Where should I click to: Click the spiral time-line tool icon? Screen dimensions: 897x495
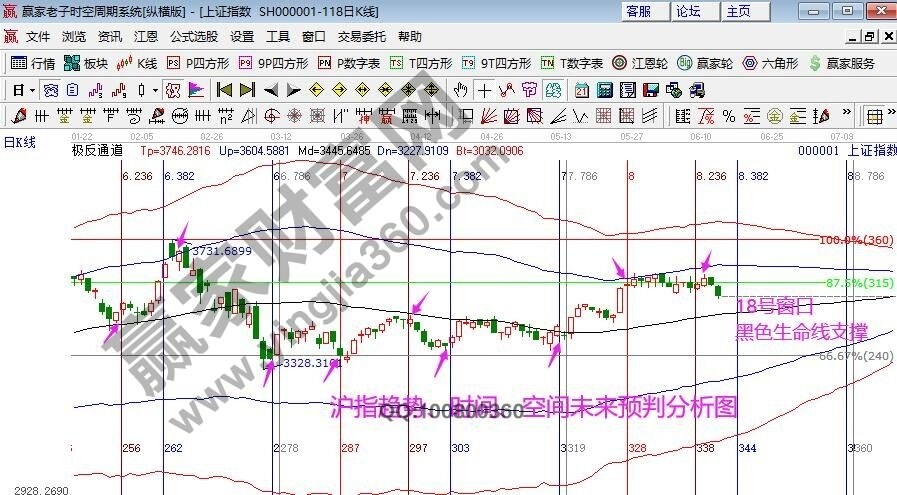[x=133, y=116]
